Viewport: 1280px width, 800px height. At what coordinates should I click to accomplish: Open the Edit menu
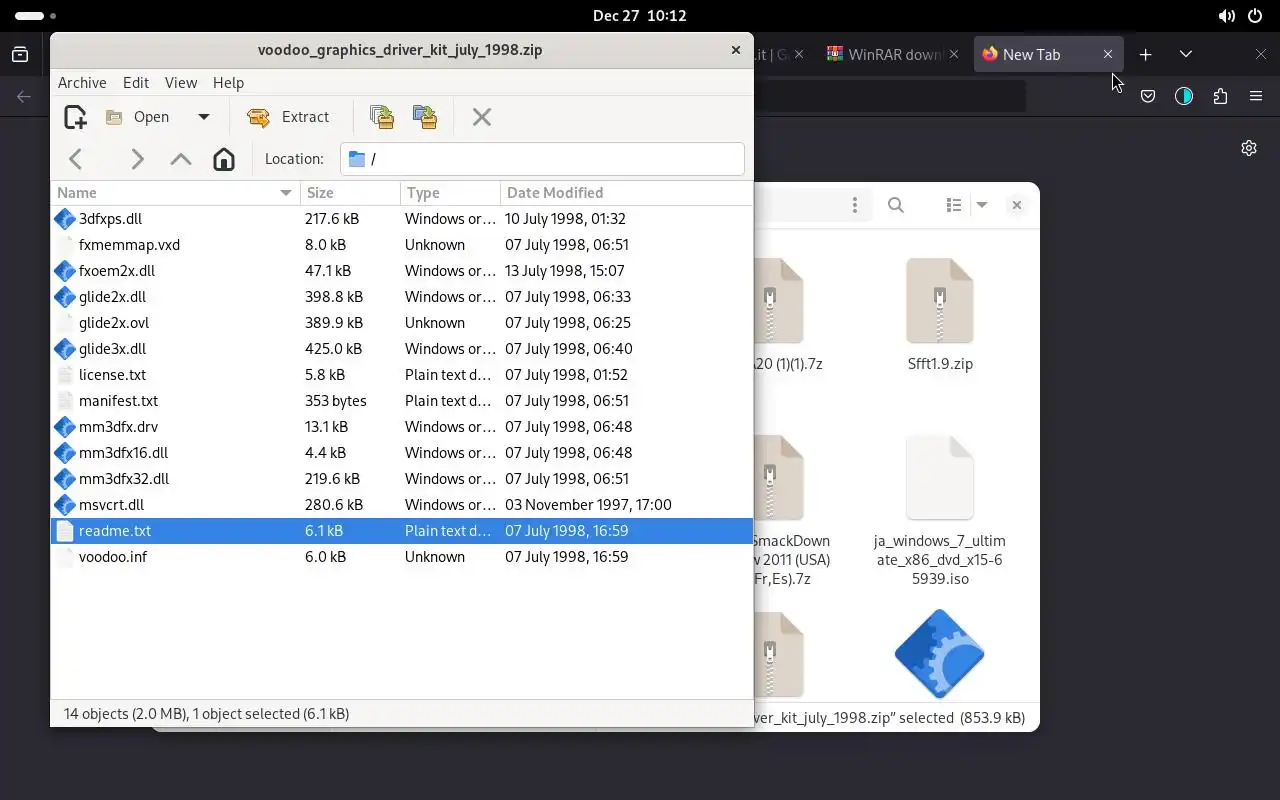[136, 83]
